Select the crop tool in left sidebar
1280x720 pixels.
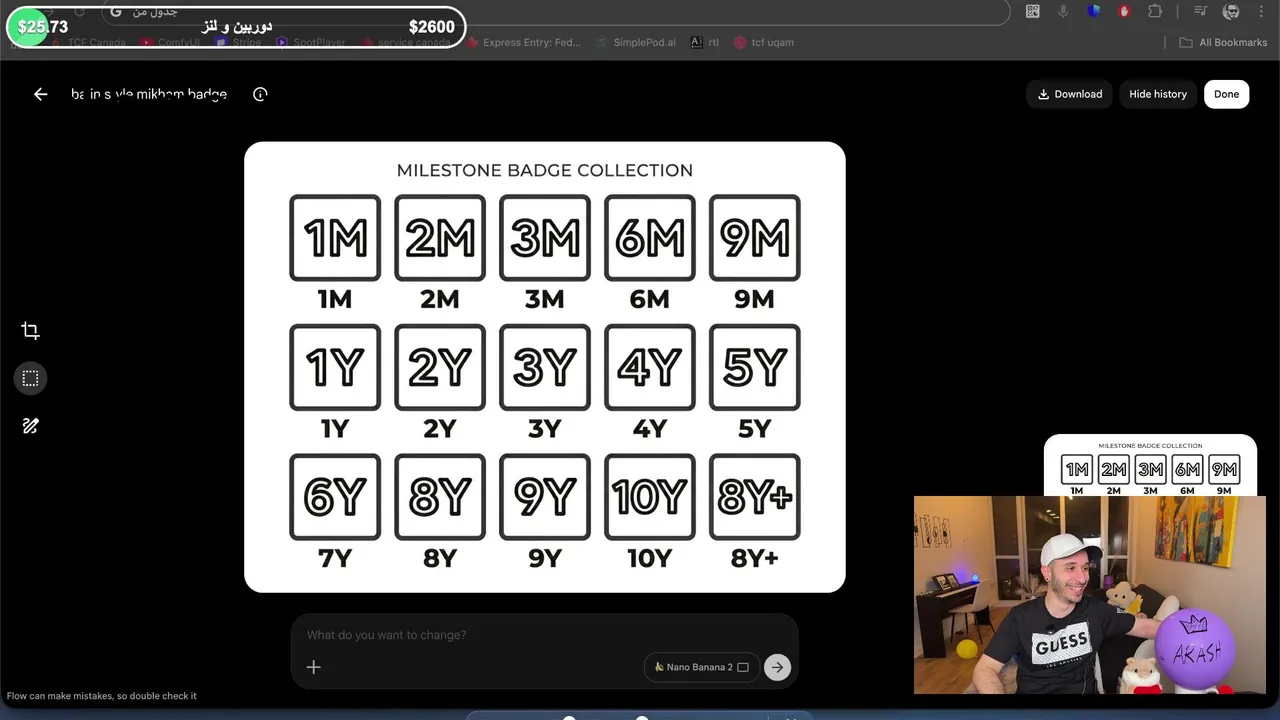click(x=30, y=331)
